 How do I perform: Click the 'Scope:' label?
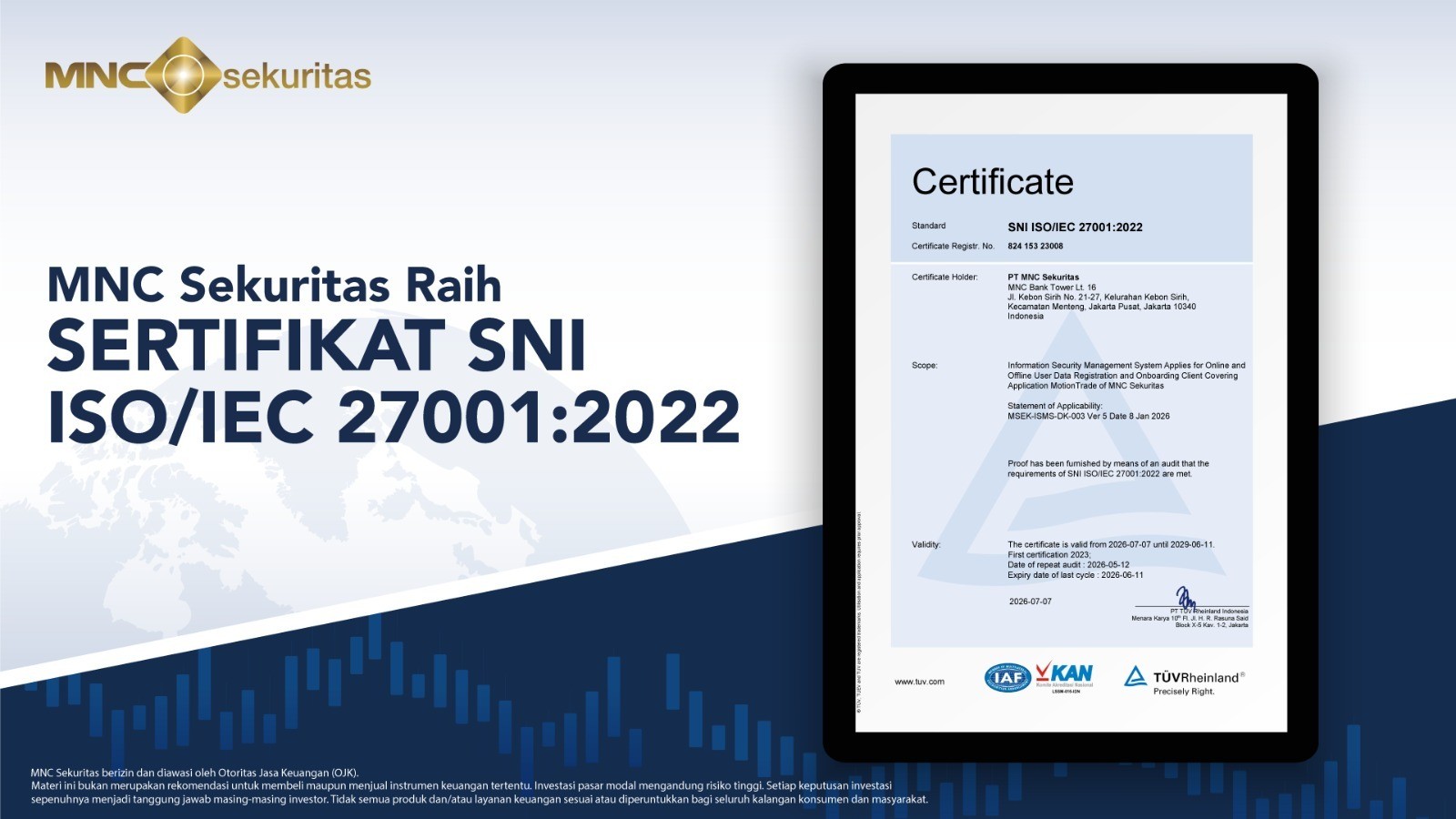[925, 365]
